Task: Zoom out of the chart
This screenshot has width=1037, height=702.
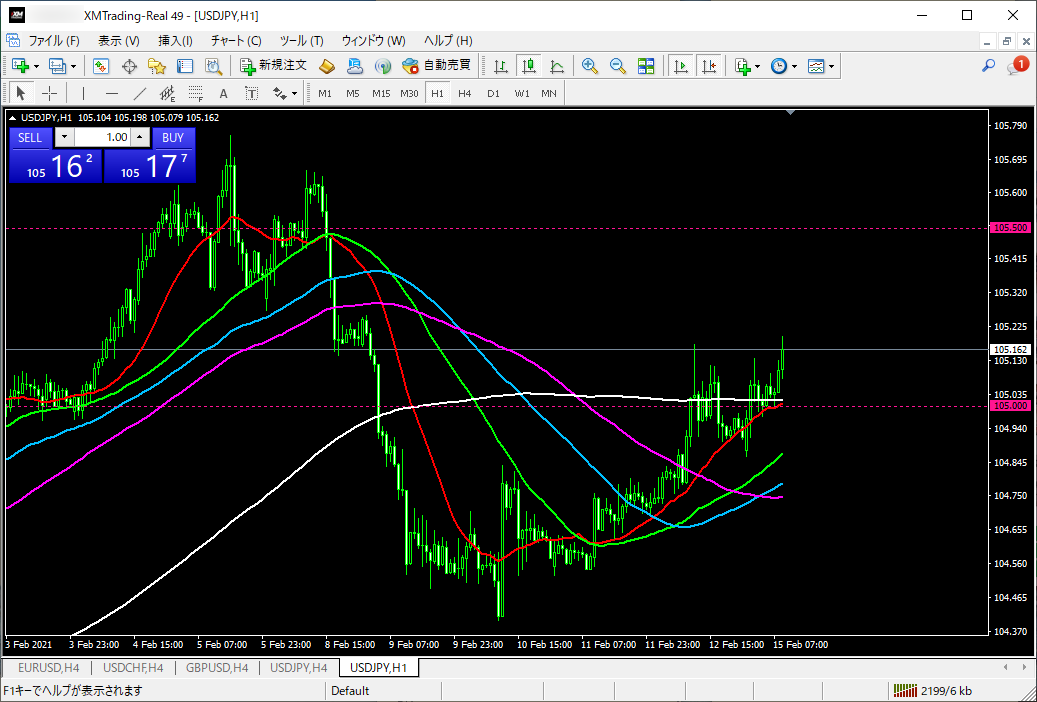Action: pos(617,66)
